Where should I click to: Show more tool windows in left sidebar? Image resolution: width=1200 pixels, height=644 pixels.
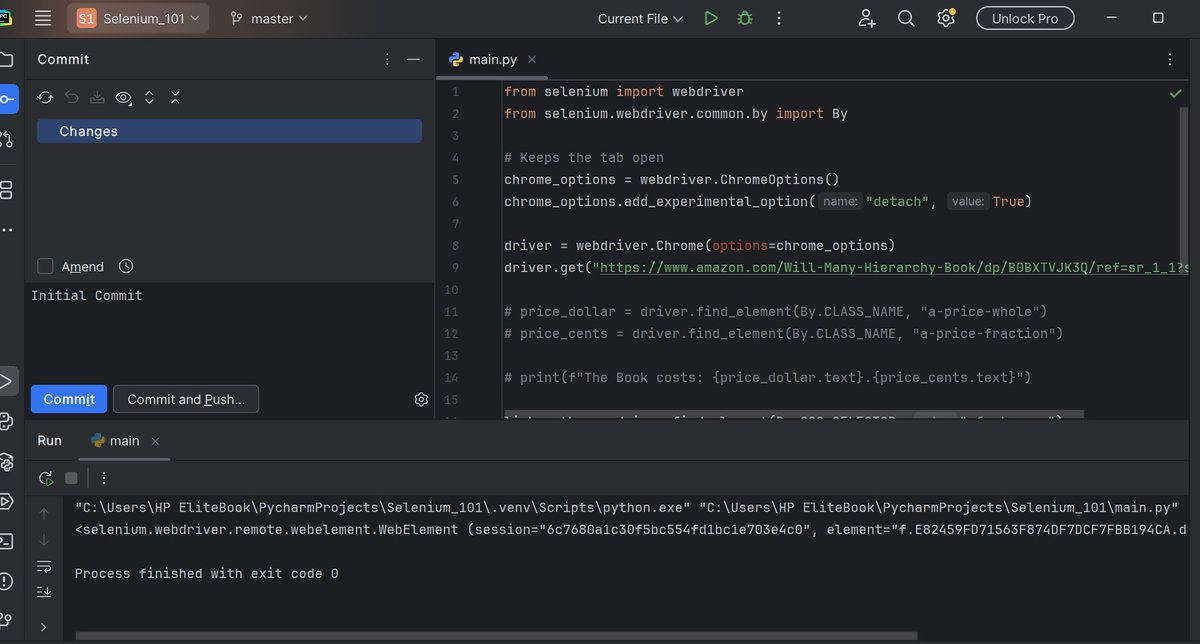tap(7, 230)
